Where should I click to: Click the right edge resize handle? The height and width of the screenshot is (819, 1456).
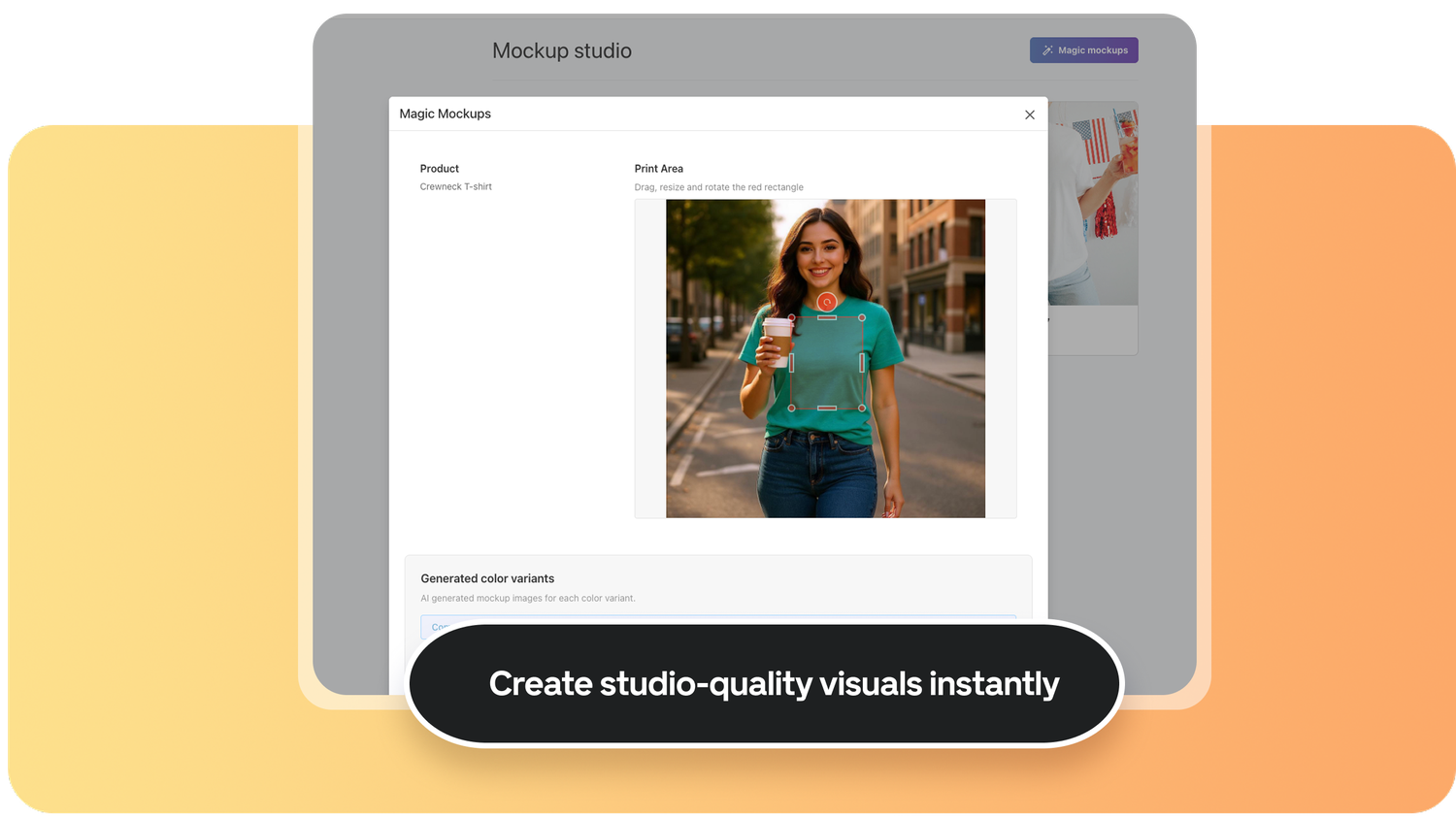pyautogui.click(x=862, y=363)
